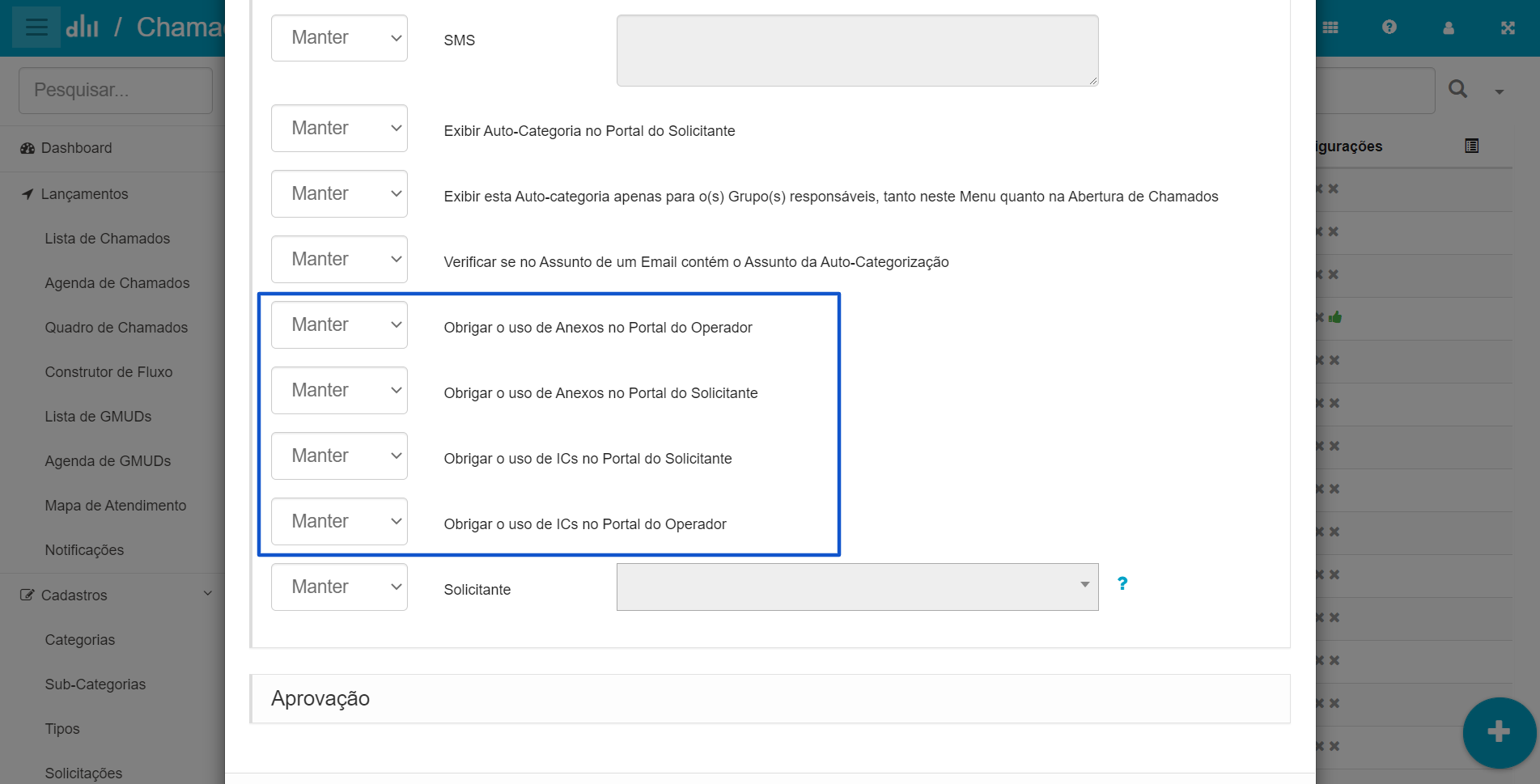Image resolution: width=1540 pixels, height=784 pixels.
Task: Open Agenda de Chamados
Action: click(117, 283)
